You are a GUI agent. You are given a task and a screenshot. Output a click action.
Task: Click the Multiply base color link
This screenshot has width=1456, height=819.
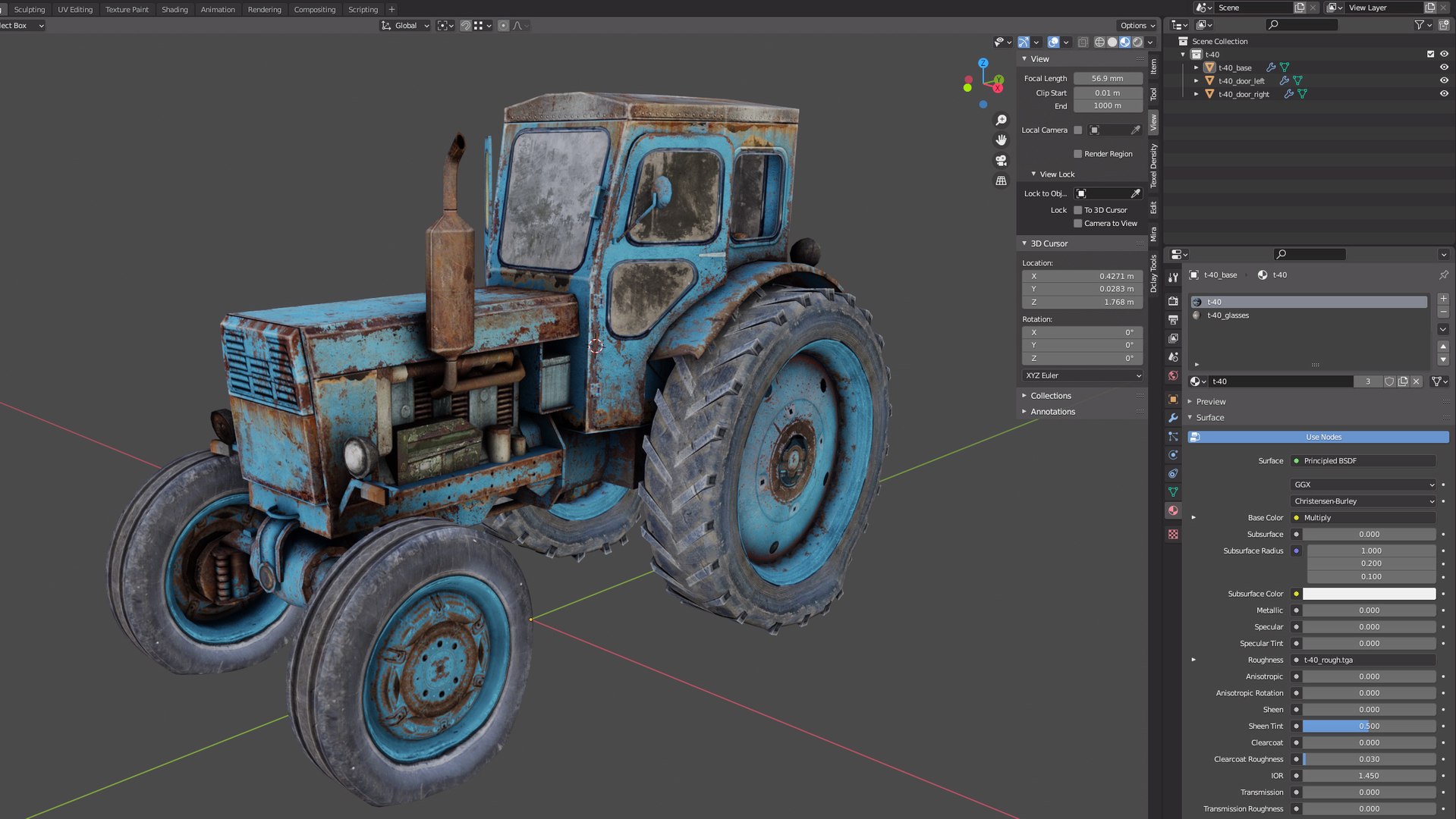[x=1363, y=518]
